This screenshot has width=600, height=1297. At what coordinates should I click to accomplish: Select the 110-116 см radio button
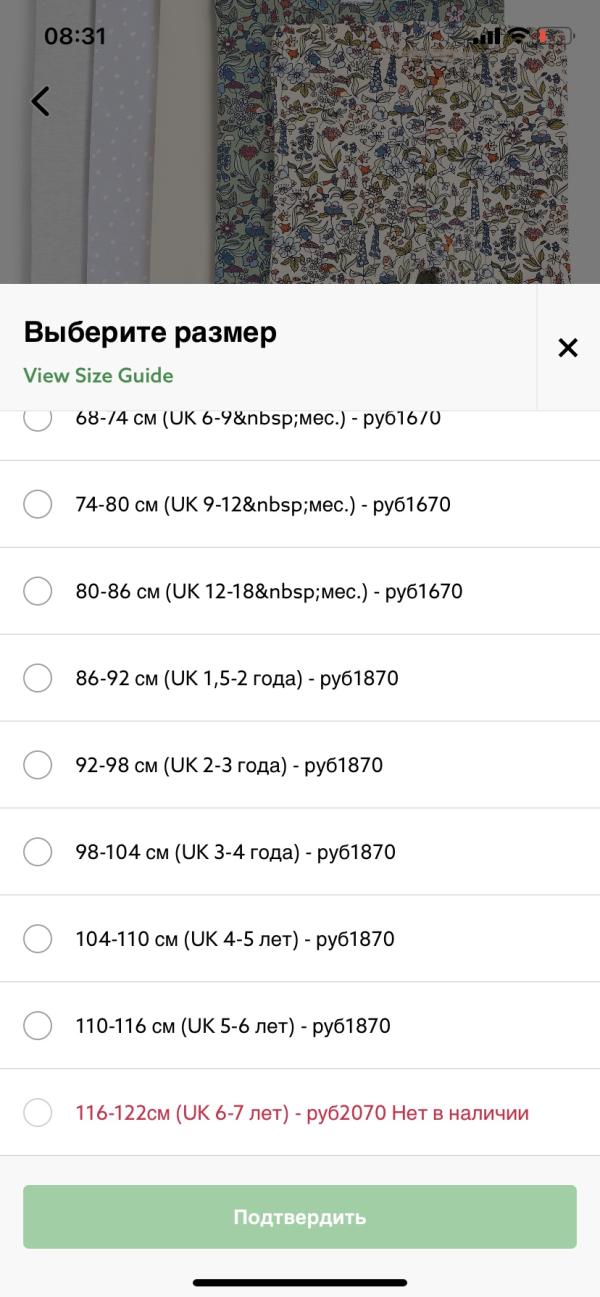(38, 1026)
